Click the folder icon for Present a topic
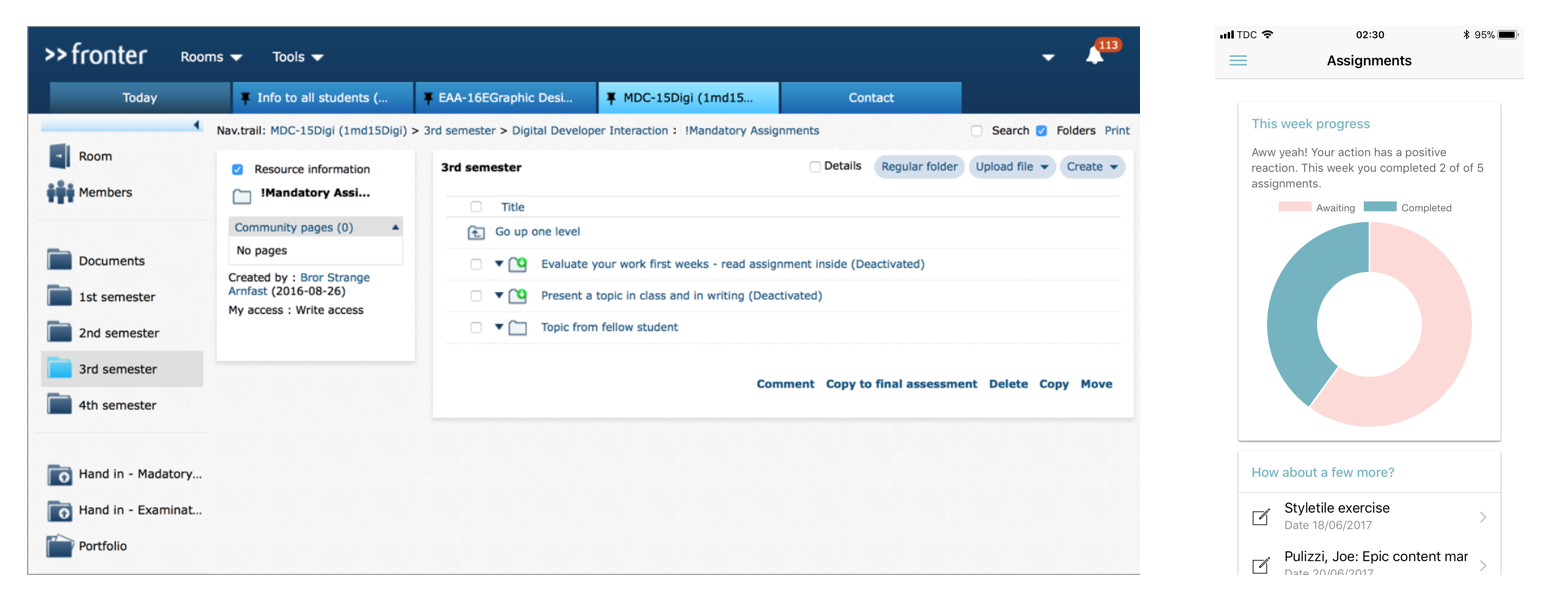 (x=517, y=296)
